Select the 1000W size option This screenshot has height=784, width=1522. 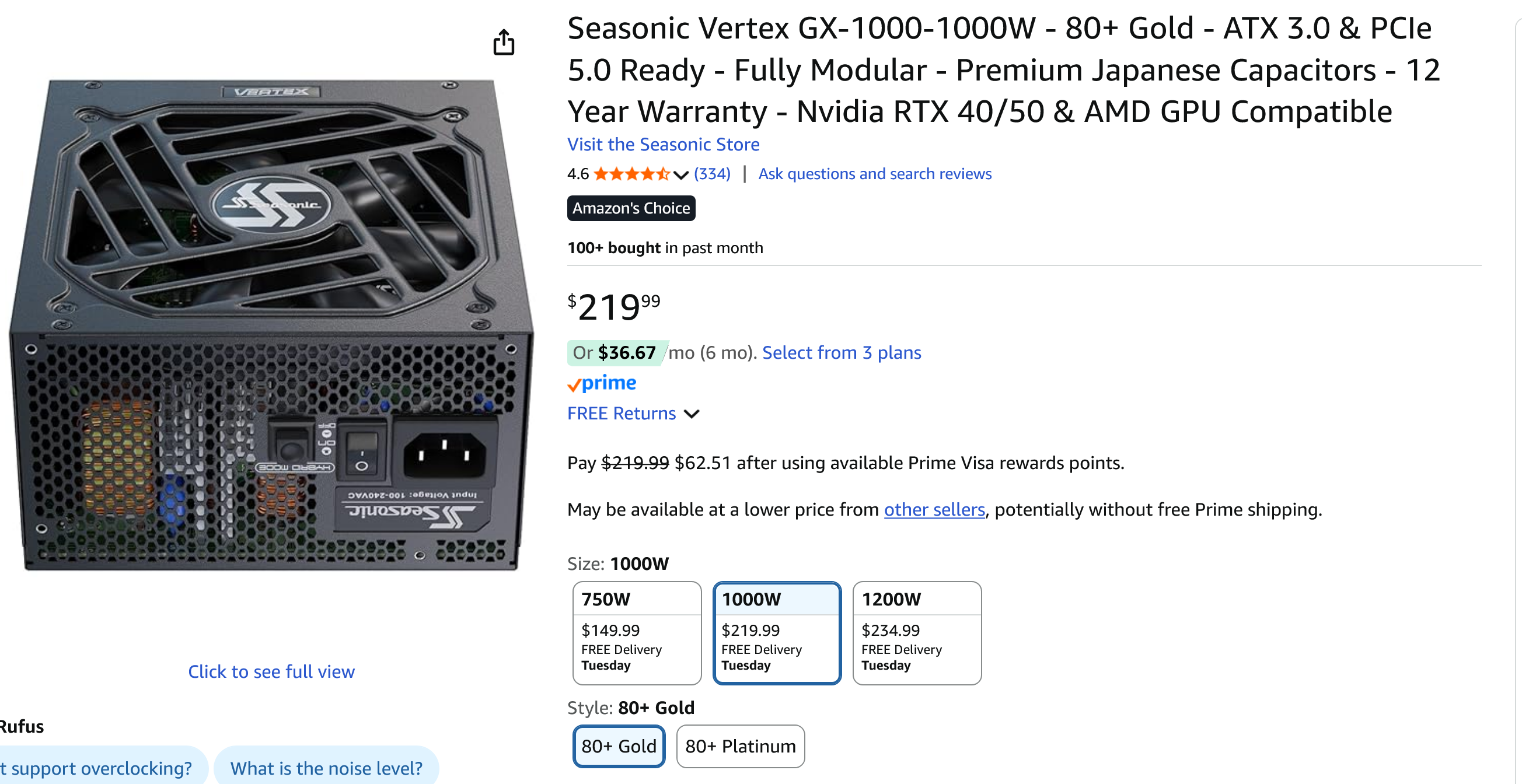(776, 633)
